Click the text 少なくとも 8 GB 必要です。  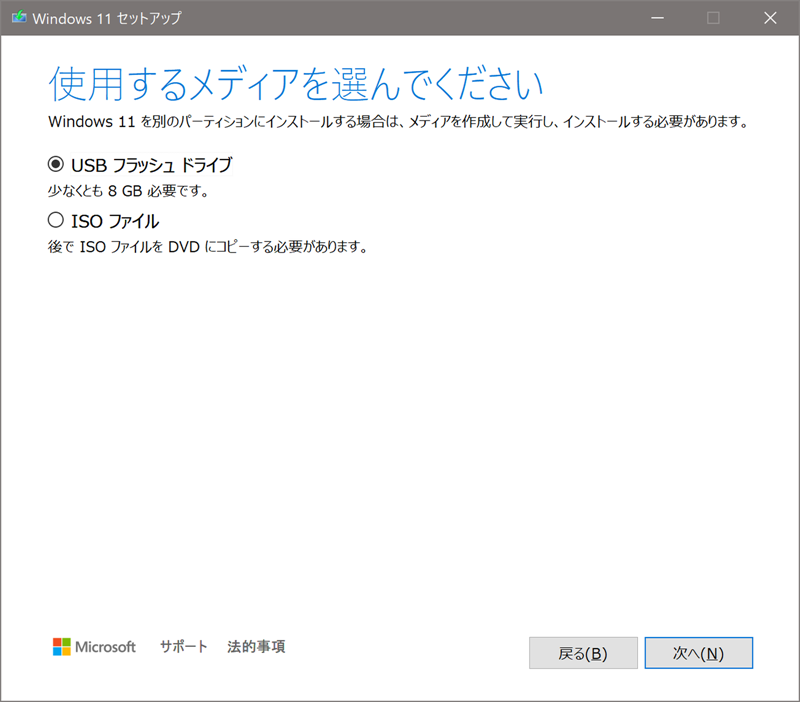[x=128, y=191]
